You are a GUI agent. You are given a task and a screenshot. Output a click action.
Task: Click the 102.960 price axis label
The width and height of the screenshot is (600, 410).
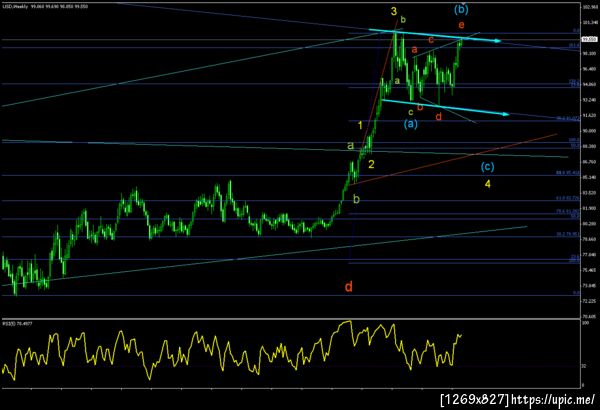[x=589, y=7]
